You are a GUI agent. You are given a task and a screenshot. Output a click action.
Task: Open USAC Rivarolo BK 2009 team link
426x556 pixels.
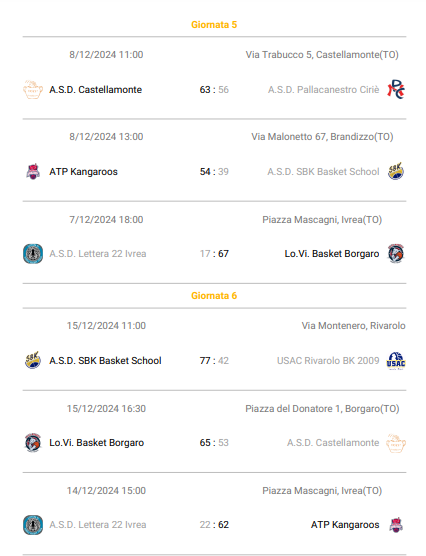click(328, 361)
